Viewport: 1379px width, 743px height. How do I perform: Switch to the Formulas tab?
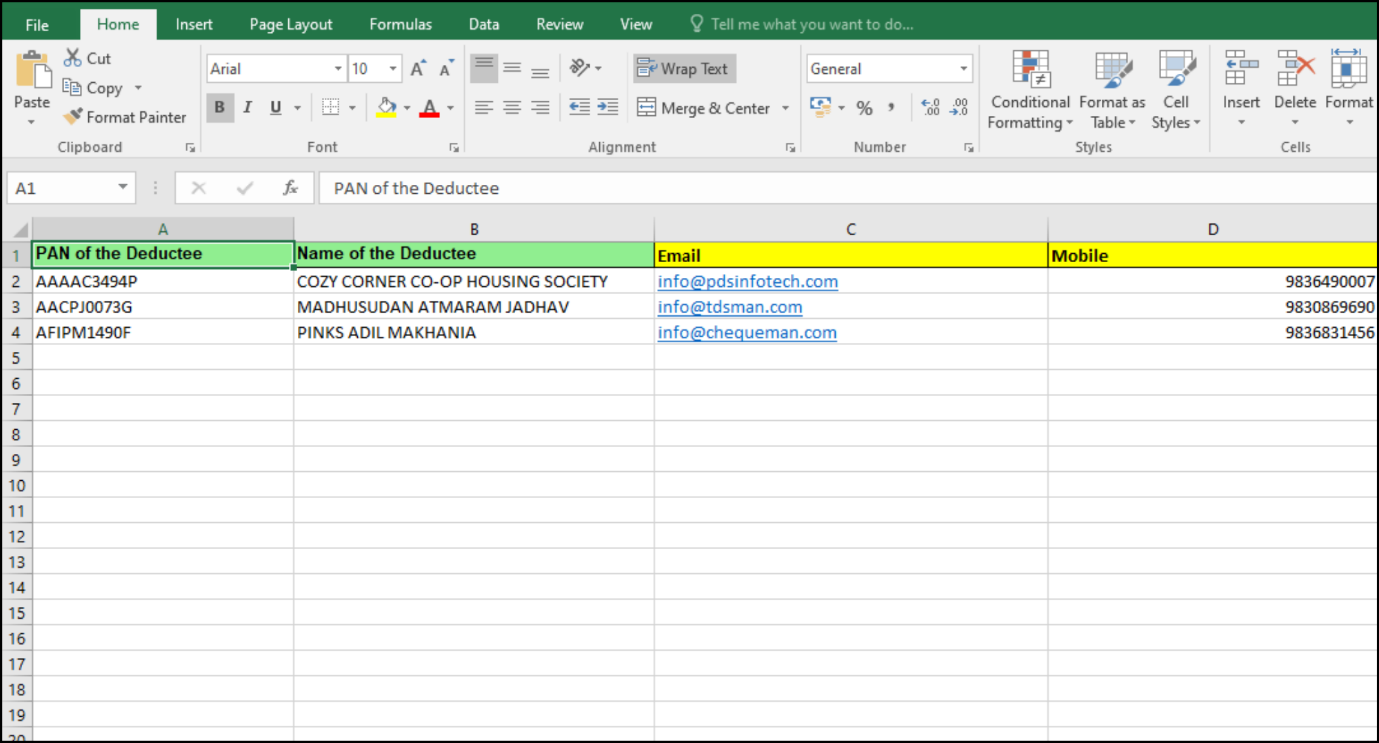(x=400, y=24)
